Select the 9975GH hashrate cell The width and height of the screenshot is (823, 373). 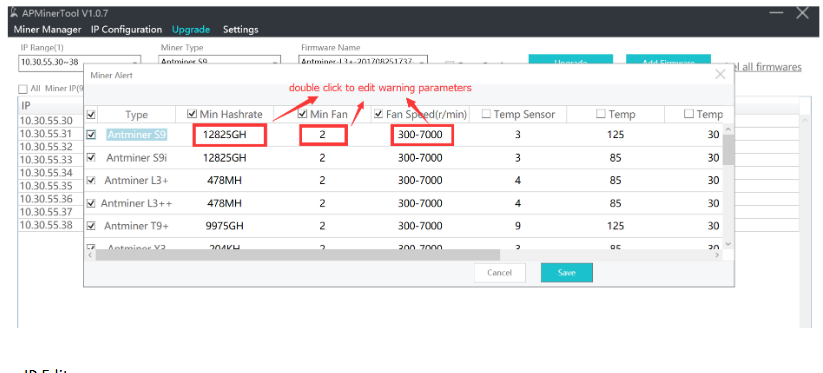click(225, 226)
